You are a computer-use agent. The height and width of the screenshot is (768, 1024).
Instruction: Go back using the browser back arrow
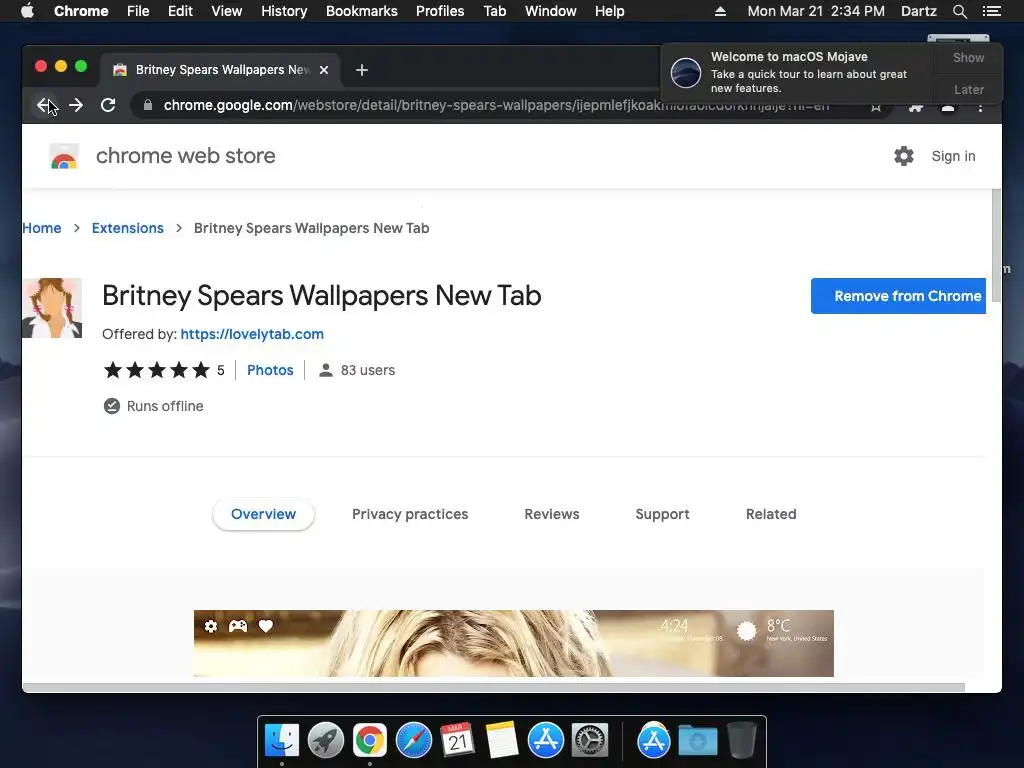44,105
